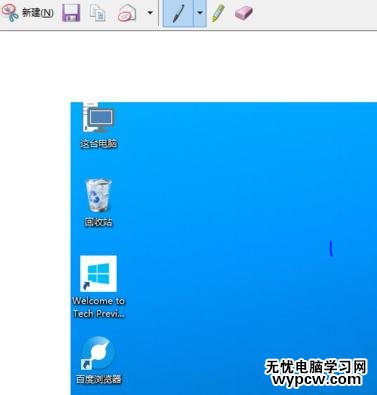Open the send snip dropdown arrow

click(x=150, y=13)
